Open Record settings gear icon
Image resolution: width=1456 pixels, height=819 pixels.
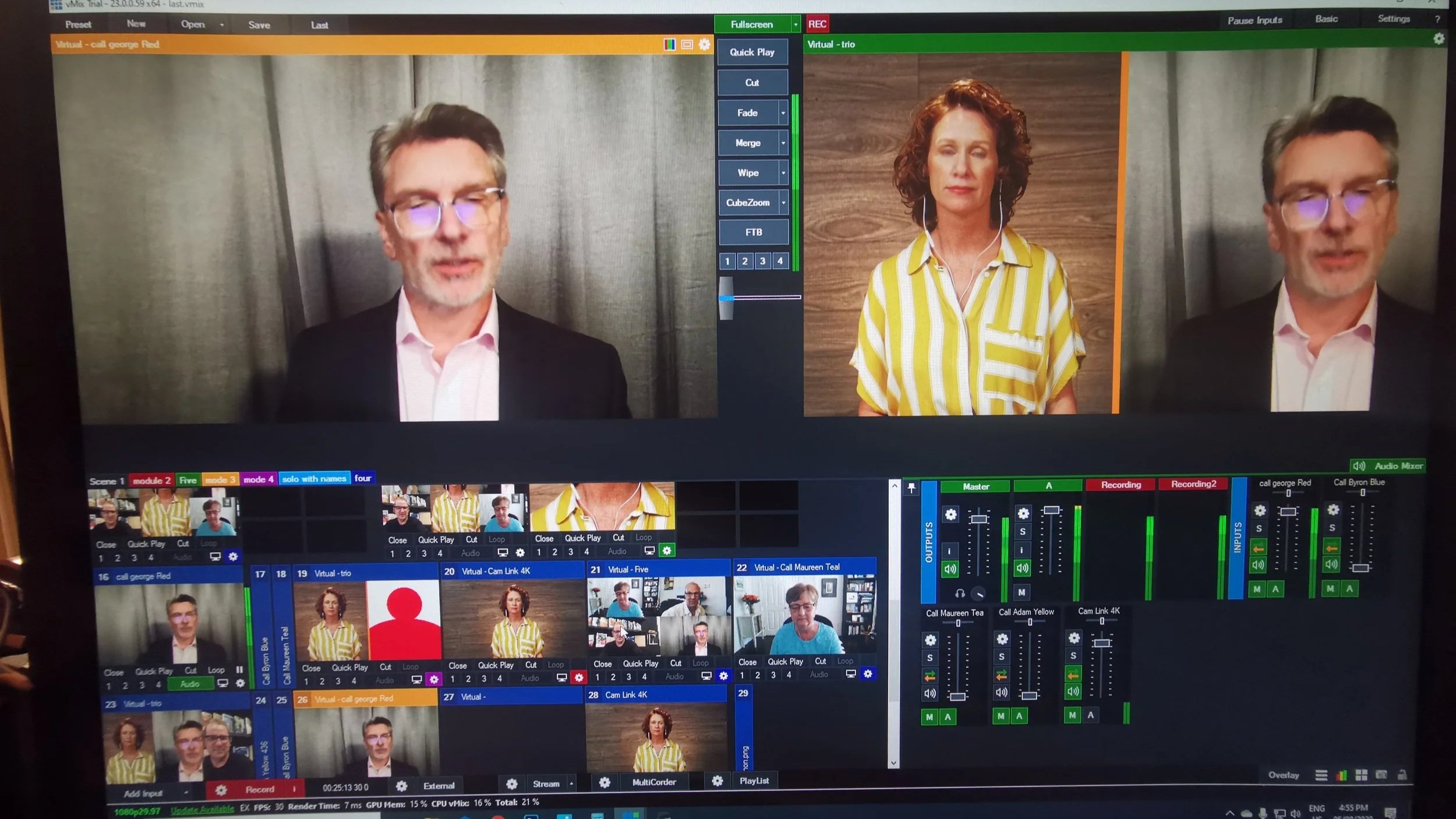click(221, 790)
